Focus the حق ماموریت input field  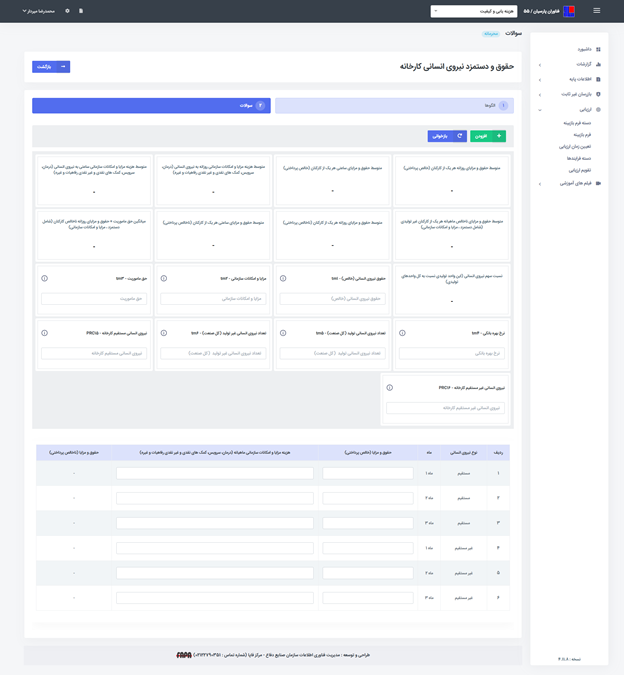coord(94,299)
